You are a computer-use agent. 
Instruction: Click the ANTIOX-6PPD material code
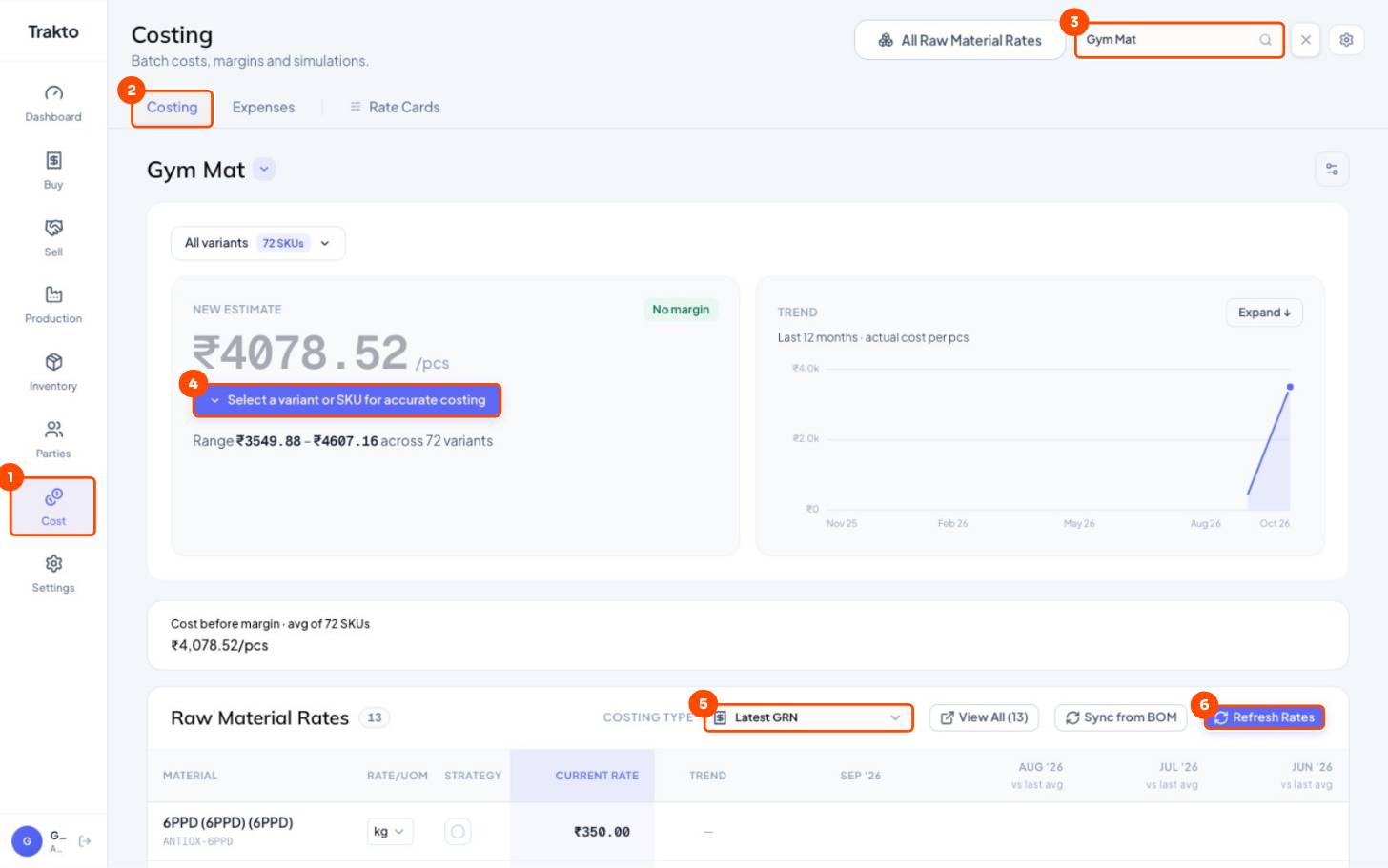click(197, 841)
